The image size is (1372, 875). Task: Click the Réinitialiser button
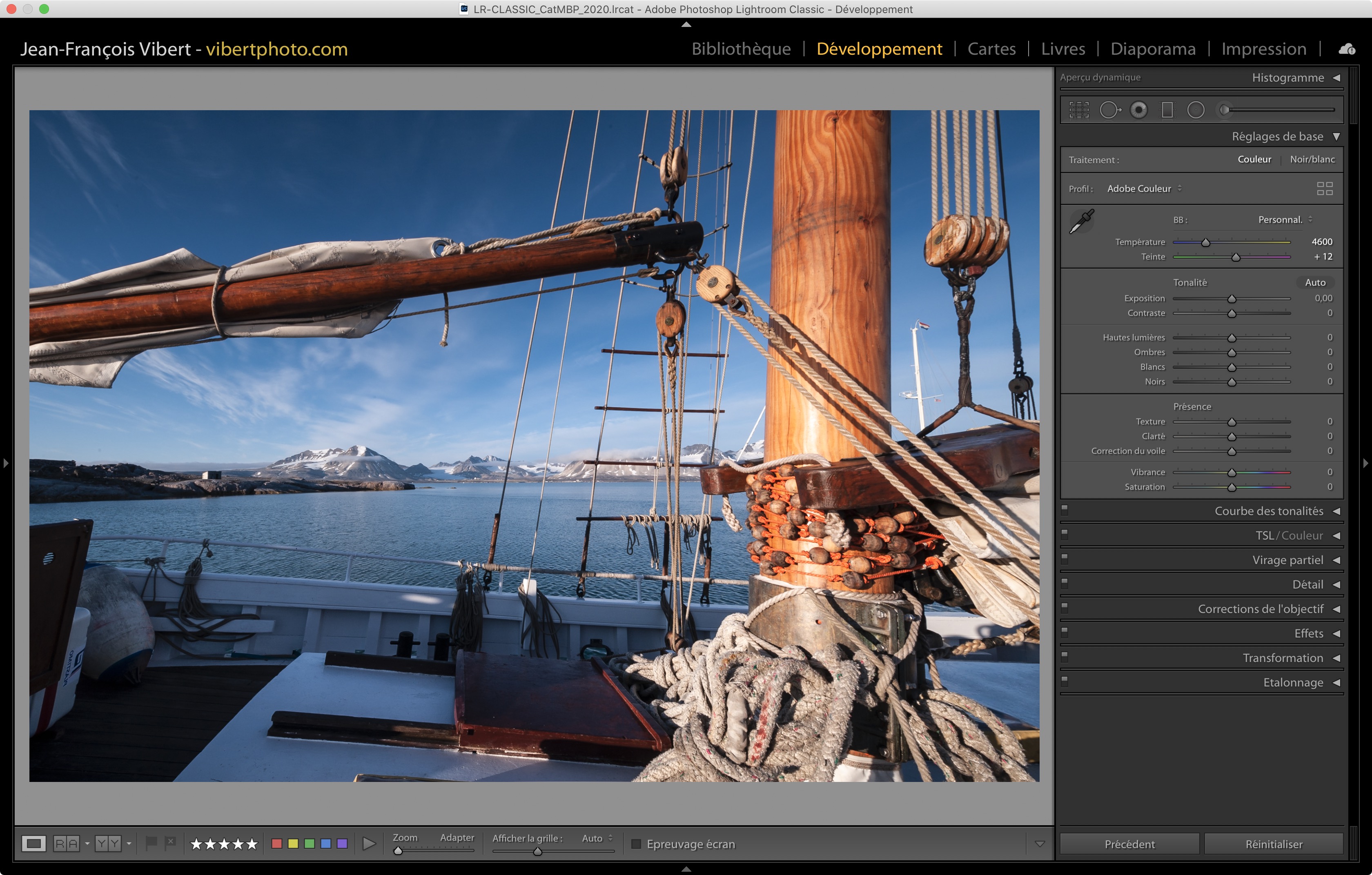click(1274, 844)
